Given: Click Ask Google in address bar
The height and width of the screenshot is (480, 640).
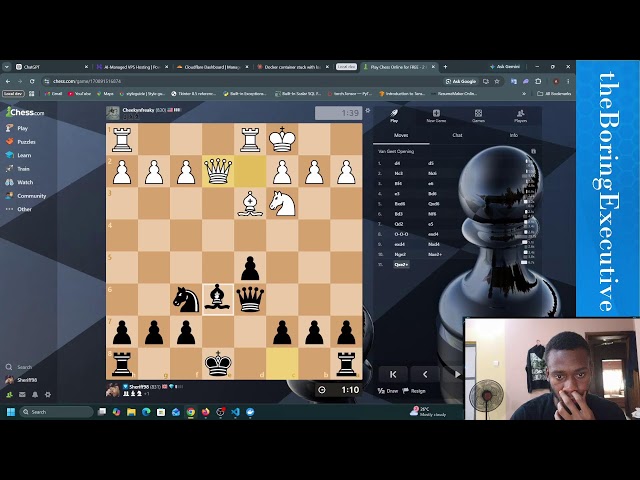Looking at the screenshot, I should coord(461,81).
